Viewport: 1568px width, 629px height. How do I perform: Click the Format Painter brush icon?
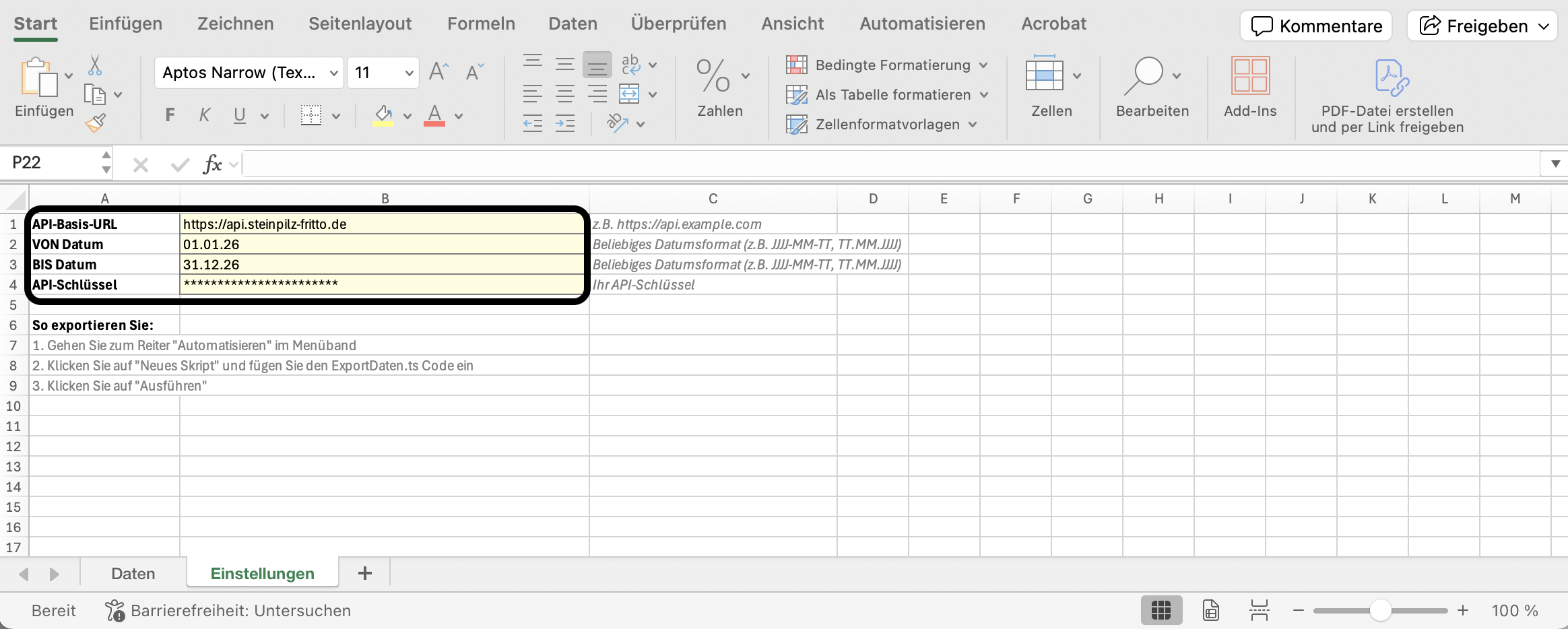(x=95, y=123)
